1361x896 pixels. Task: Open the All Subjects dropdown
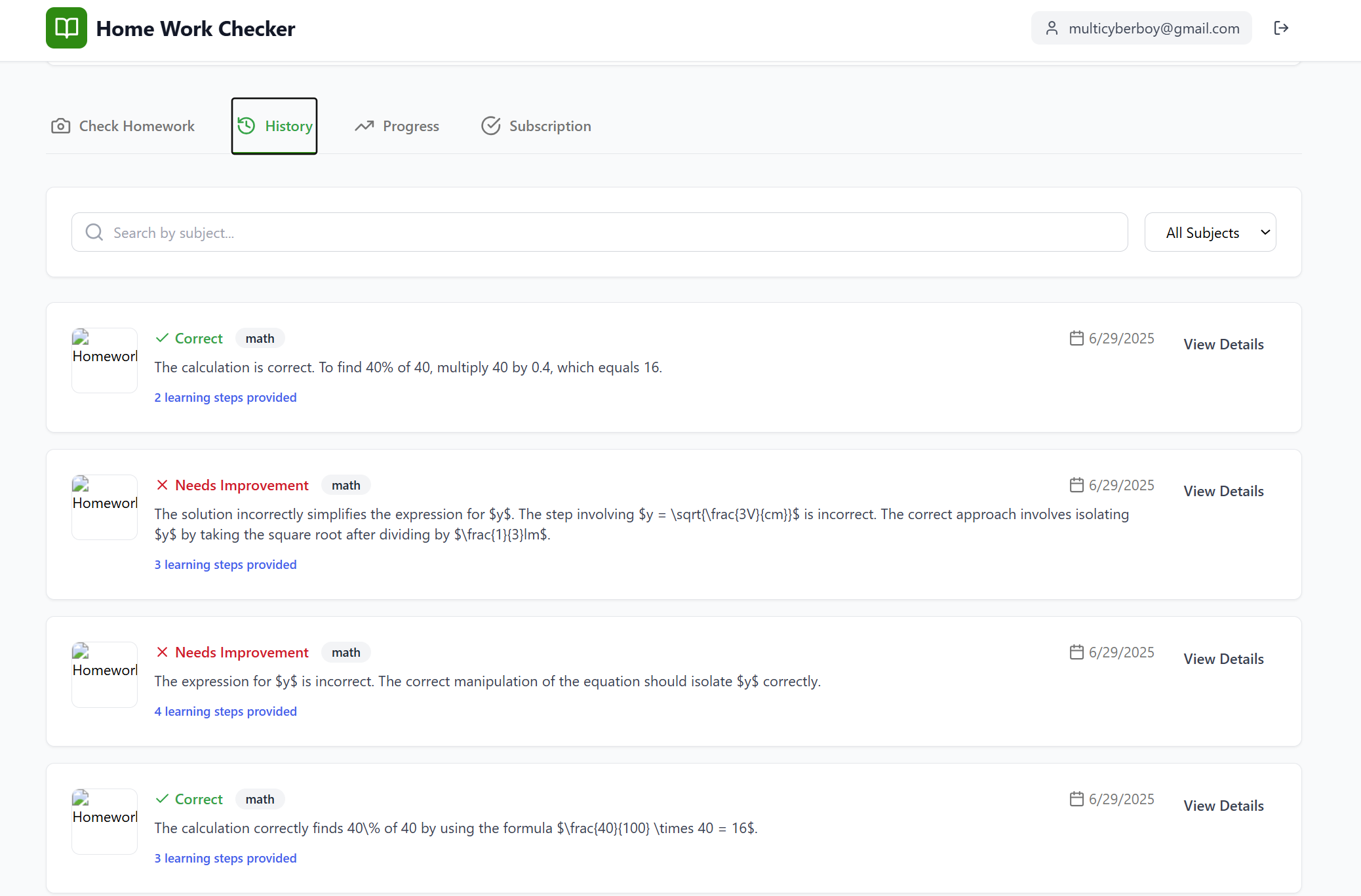(x=1210, y=233)
